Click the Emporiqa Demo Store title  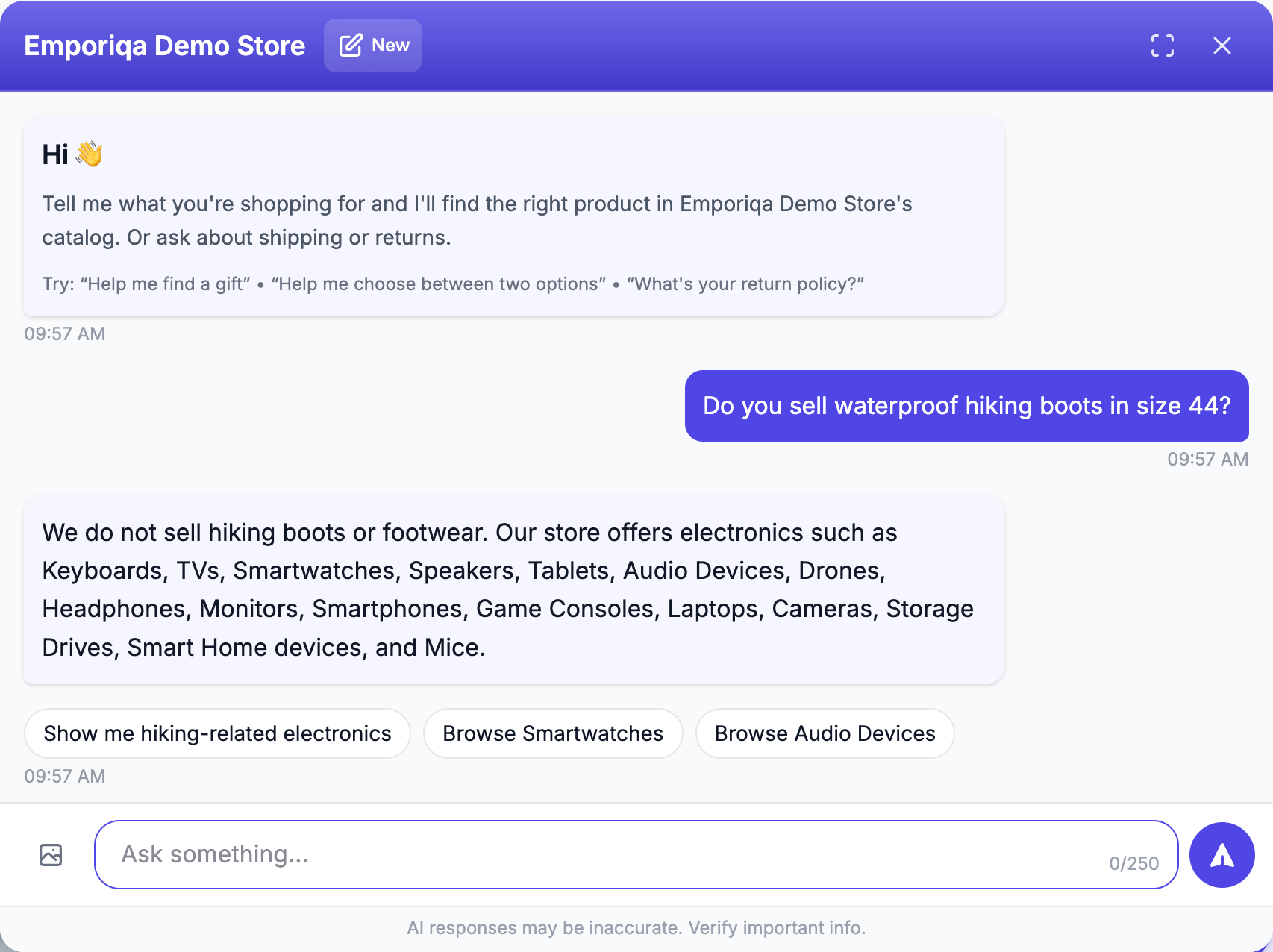(x=165, y=46)
